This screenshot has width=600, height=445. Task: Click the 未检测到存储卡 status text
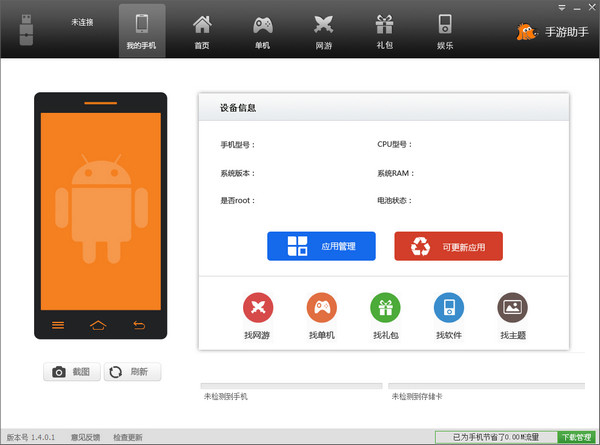pyautogui.click(x=417, y=396)
